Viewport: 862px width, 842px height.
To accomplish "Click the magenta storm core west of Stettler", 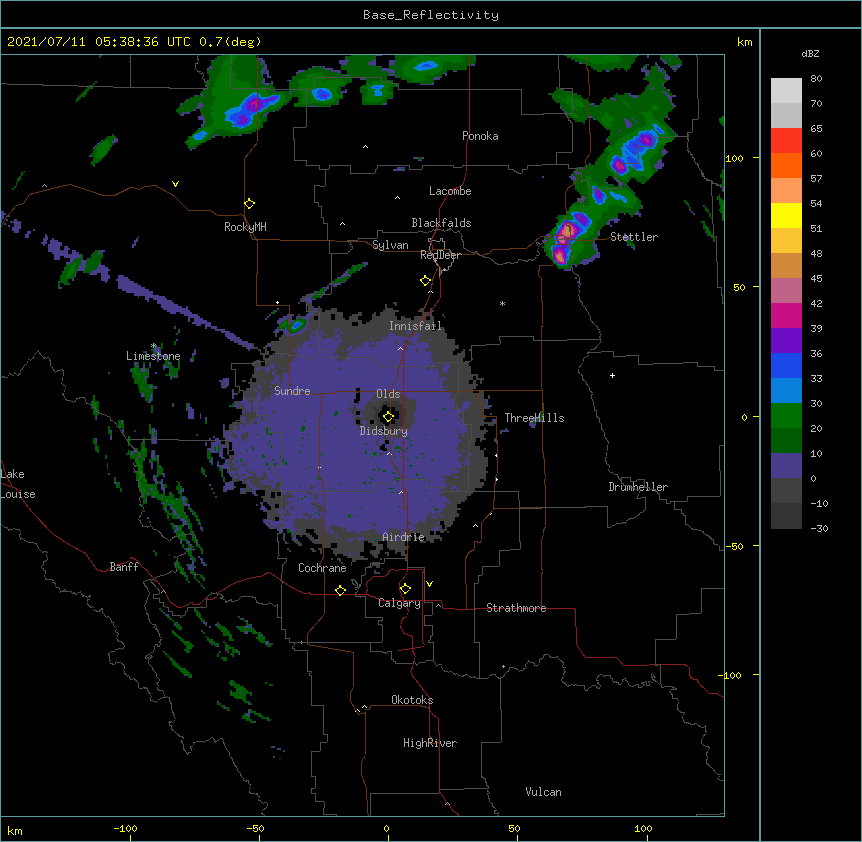I will (x=566, y=232).
